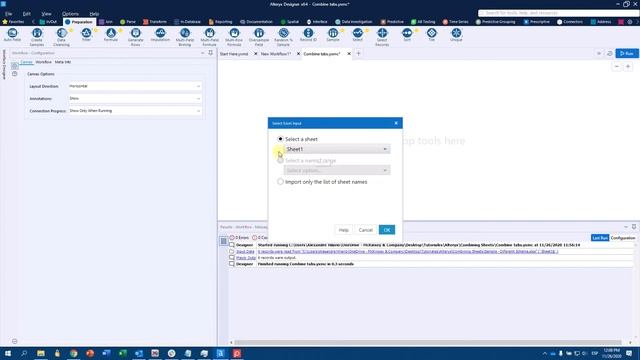Switch to the Reporting tool palette
The image size is (640, 360).
(x=220, y=22)
